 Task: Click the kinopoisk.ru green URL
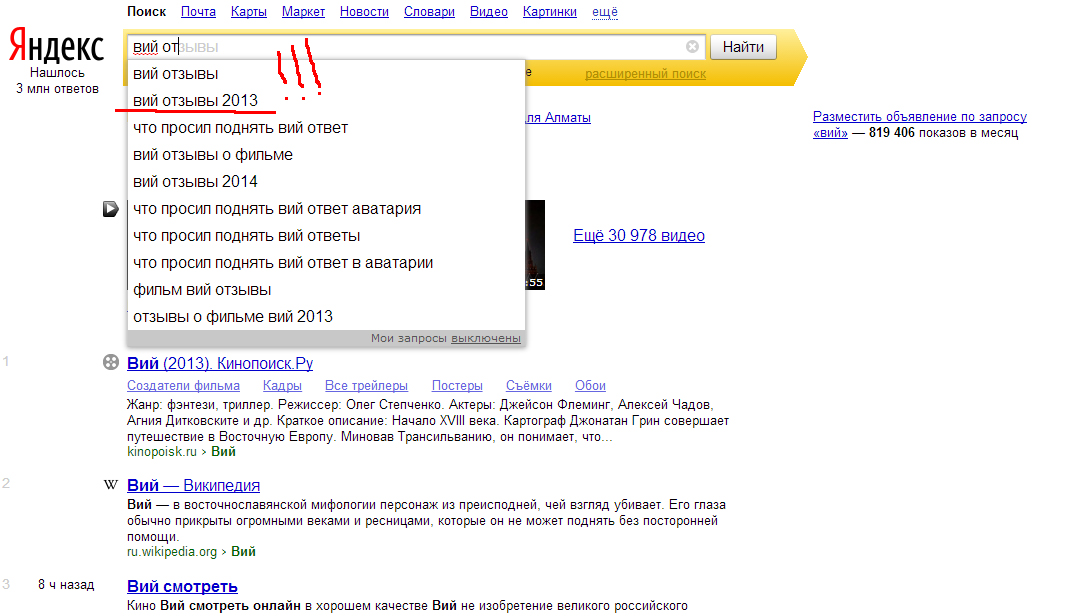pos(162,451)
